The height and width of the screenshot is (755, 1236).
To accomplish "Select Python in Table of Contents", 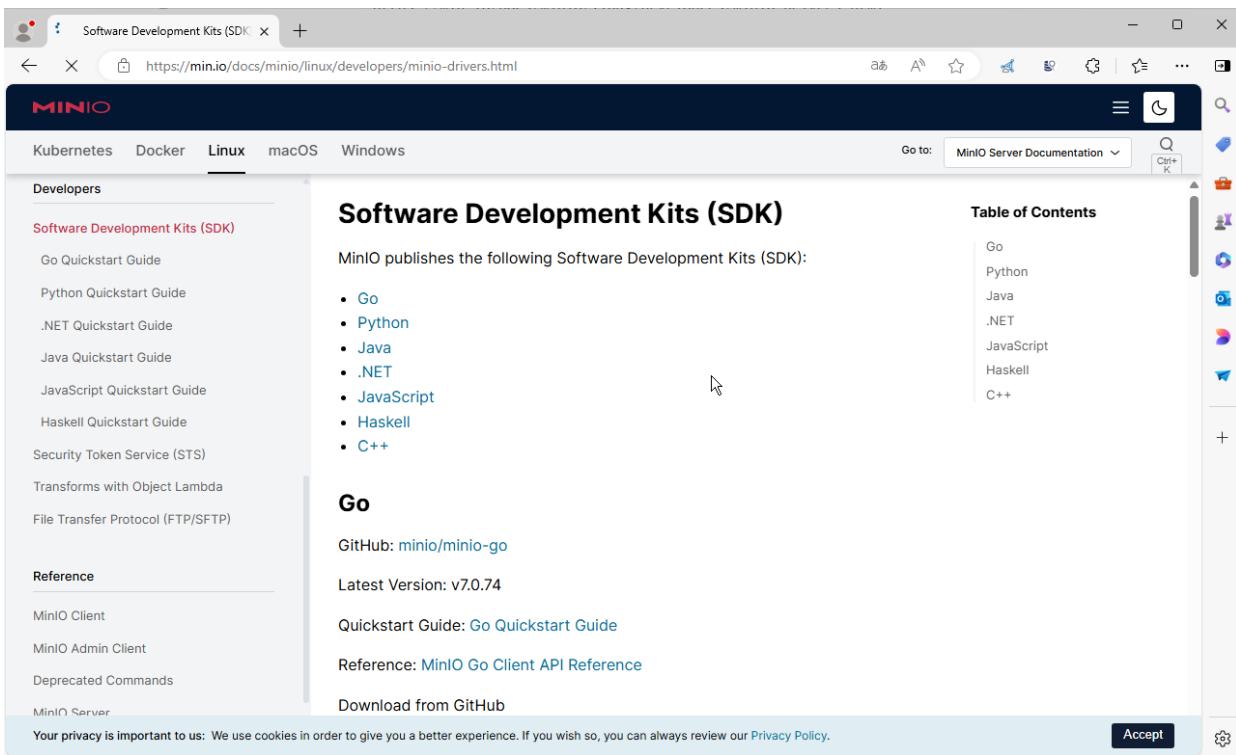I will tap(1007, 271).
